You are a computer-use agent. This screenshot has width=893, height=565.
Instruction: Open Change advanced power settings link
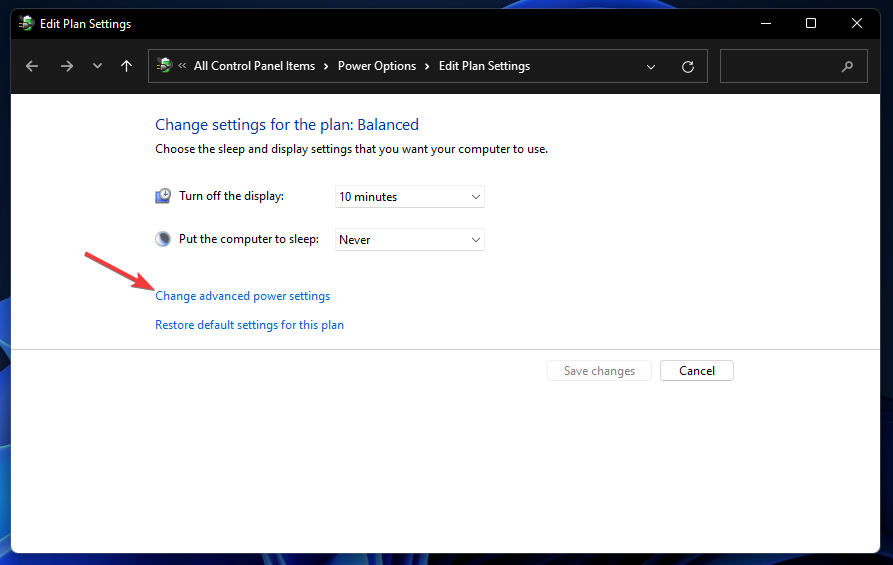pyautogui.click(x=243, y=296)
